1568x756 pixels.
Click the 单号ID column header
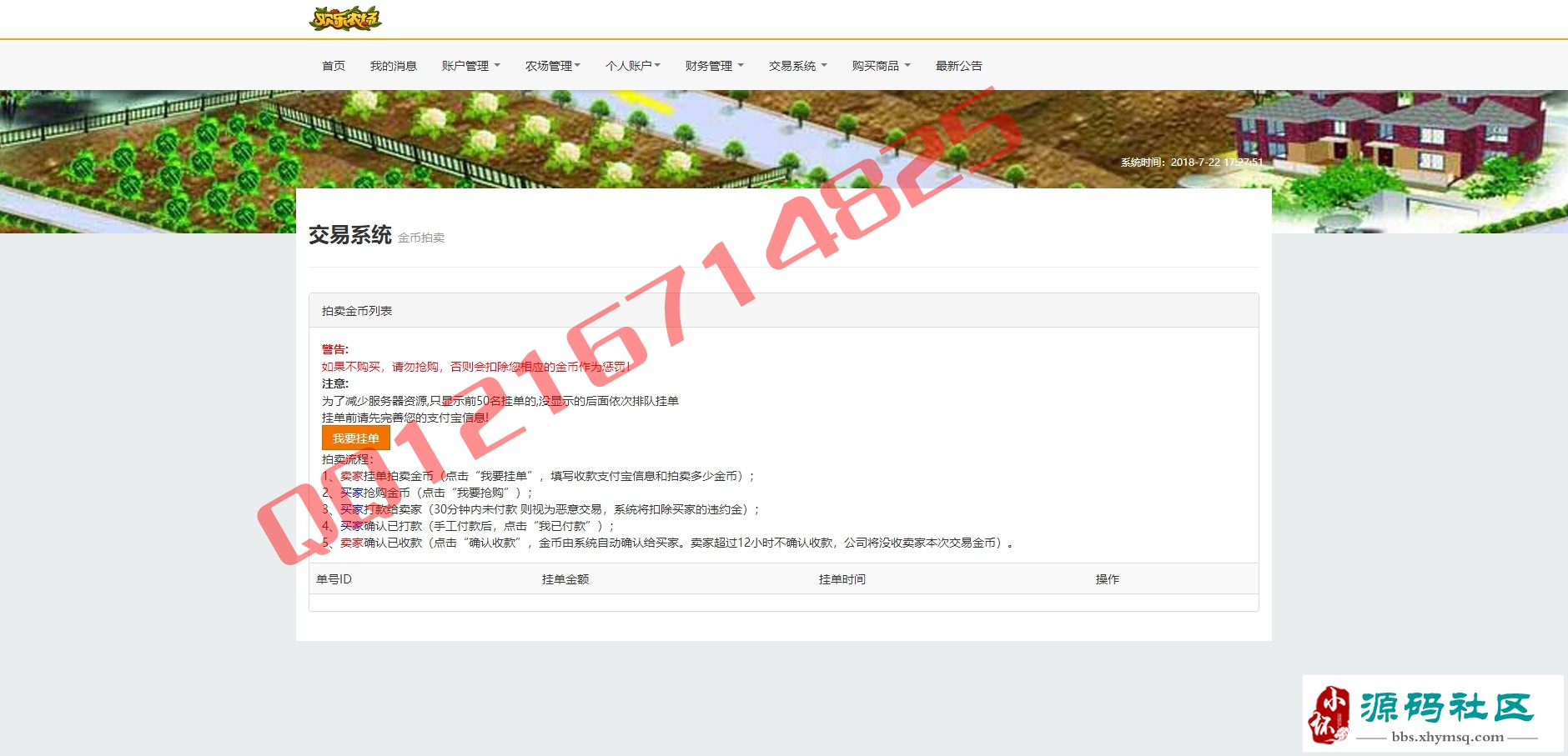334,579
